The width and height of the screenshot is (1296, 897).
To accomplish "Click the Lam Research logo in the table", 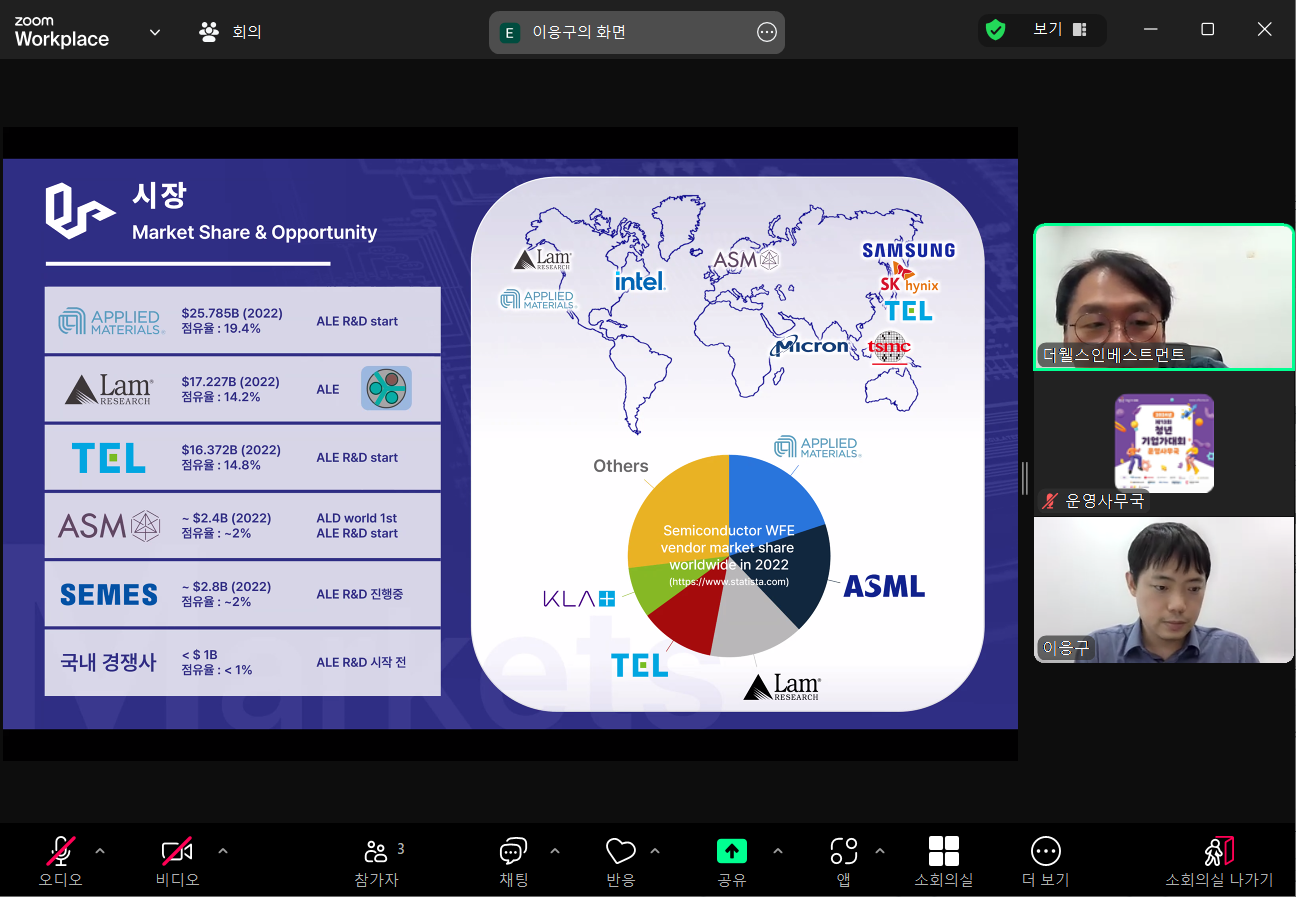I will pyautogui.click(x=109, y=390).
